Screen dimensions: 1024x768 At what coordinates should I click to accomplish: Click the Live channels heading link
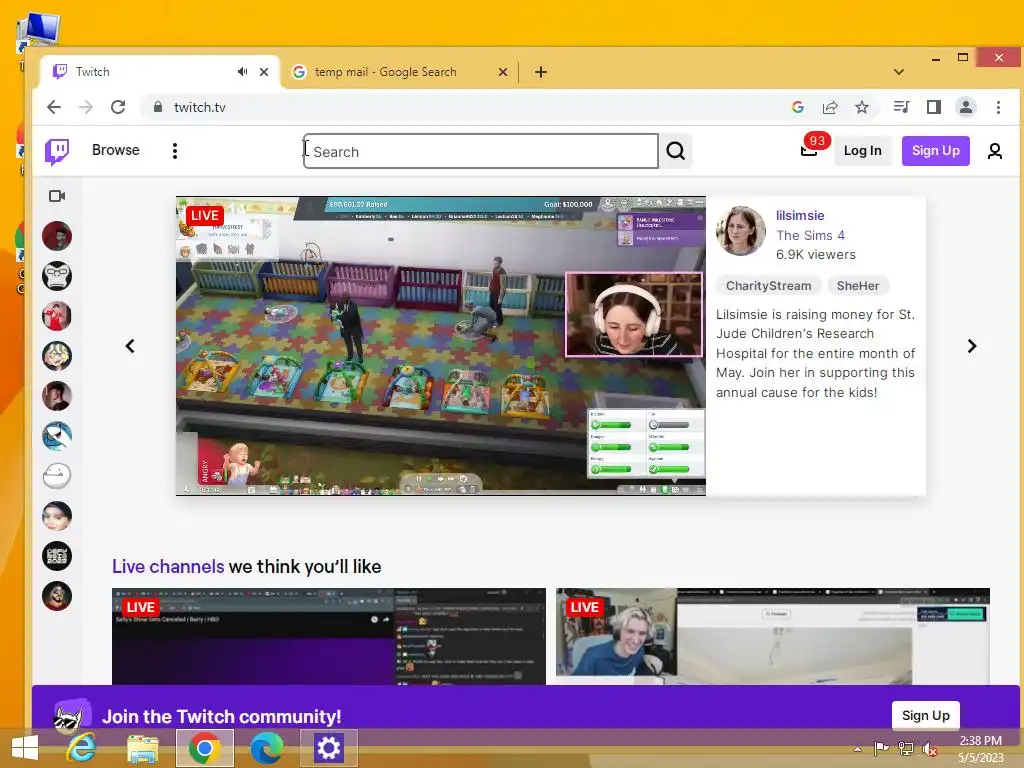[x=168, y=566]
